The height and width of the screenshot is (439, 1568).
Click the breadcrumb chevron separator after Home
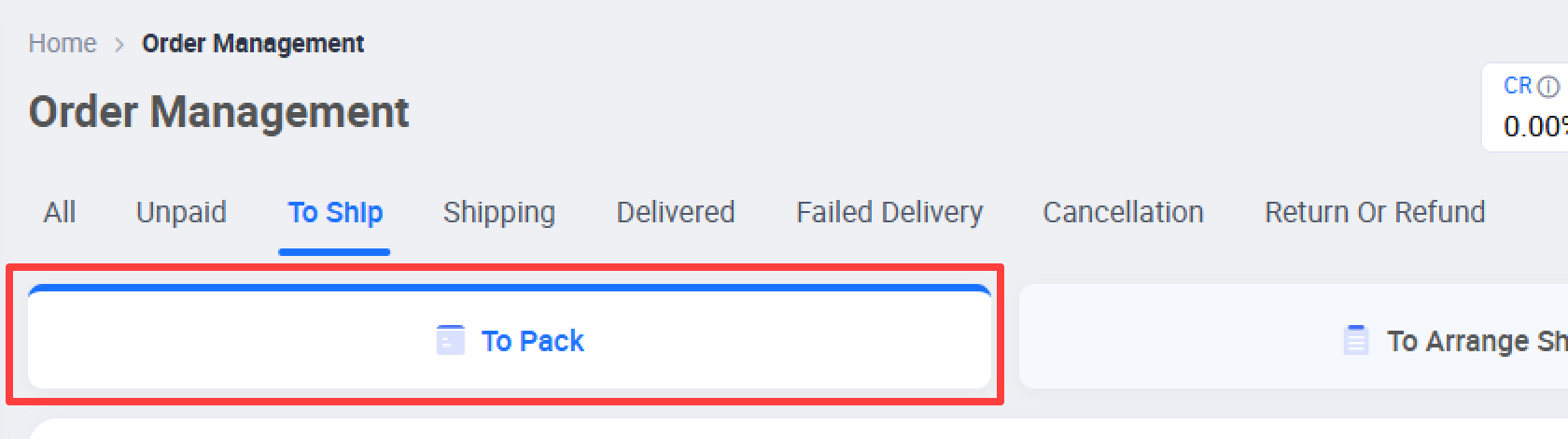point(119,45)
